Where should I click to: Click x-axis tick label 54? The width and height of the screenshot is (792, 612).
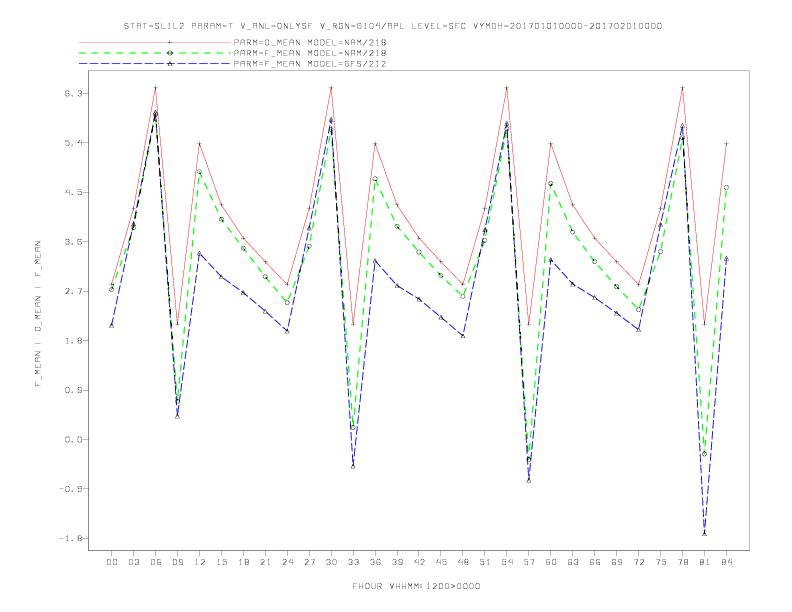507,562
